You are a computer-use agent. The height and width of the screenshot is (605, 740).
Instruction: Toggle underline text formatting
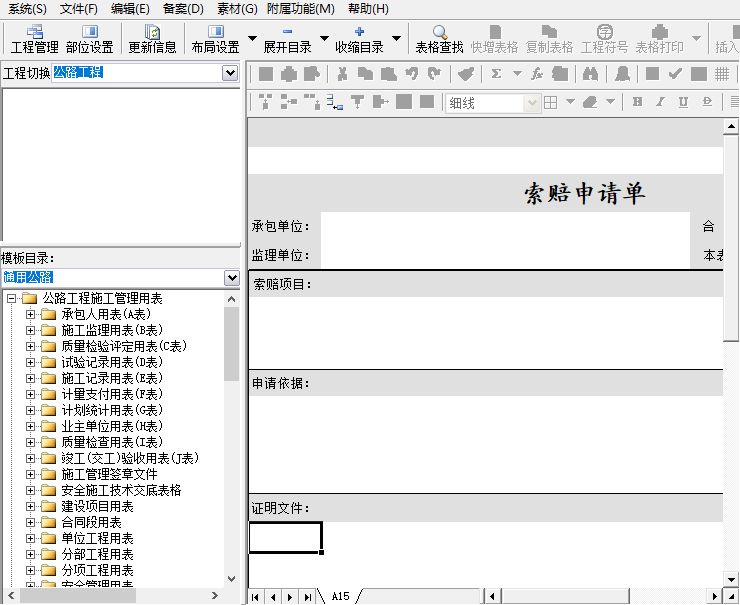click(684, 102)
